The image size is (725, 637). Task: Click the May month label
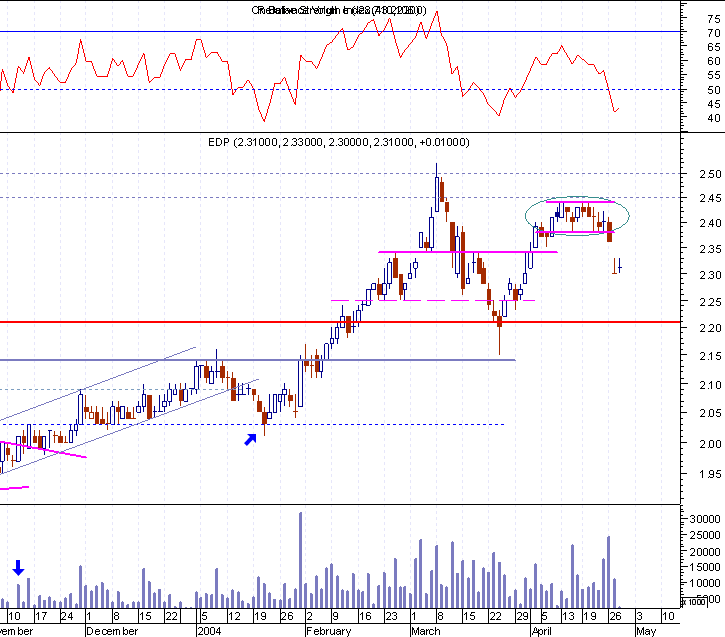point(646,631)
